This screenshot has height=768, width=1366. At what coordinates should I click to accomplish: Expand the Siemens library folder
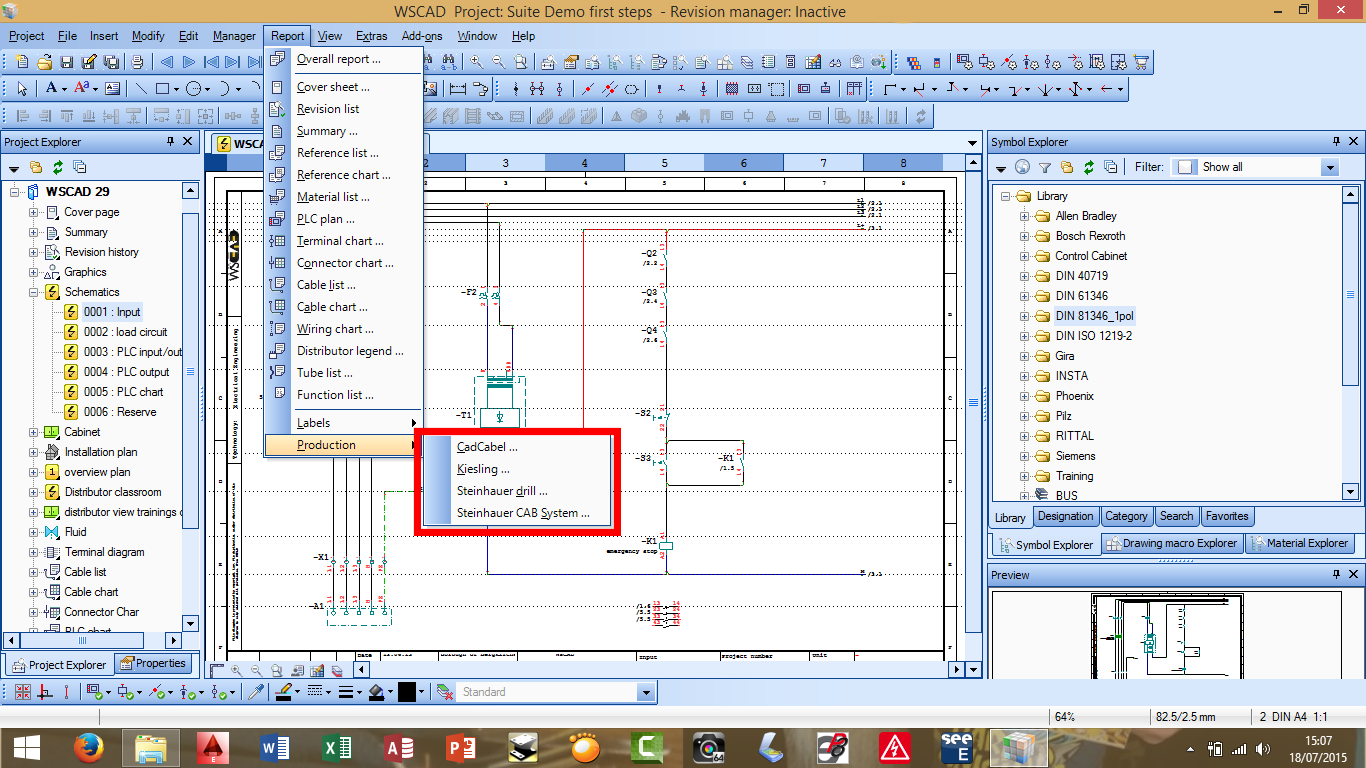point(1024,456)
